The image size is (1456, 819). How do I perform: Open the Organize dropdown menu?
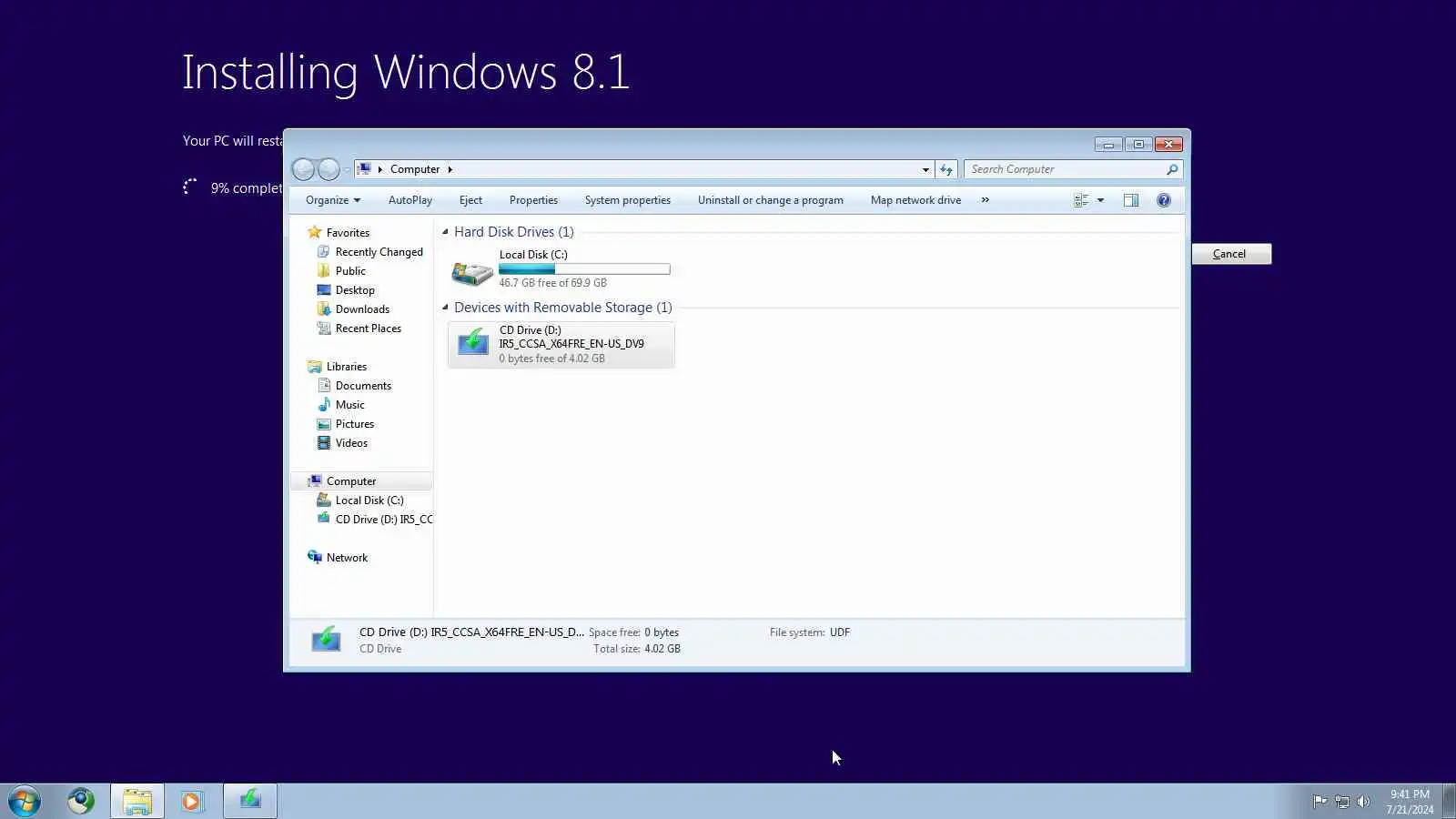coord(333,200)
